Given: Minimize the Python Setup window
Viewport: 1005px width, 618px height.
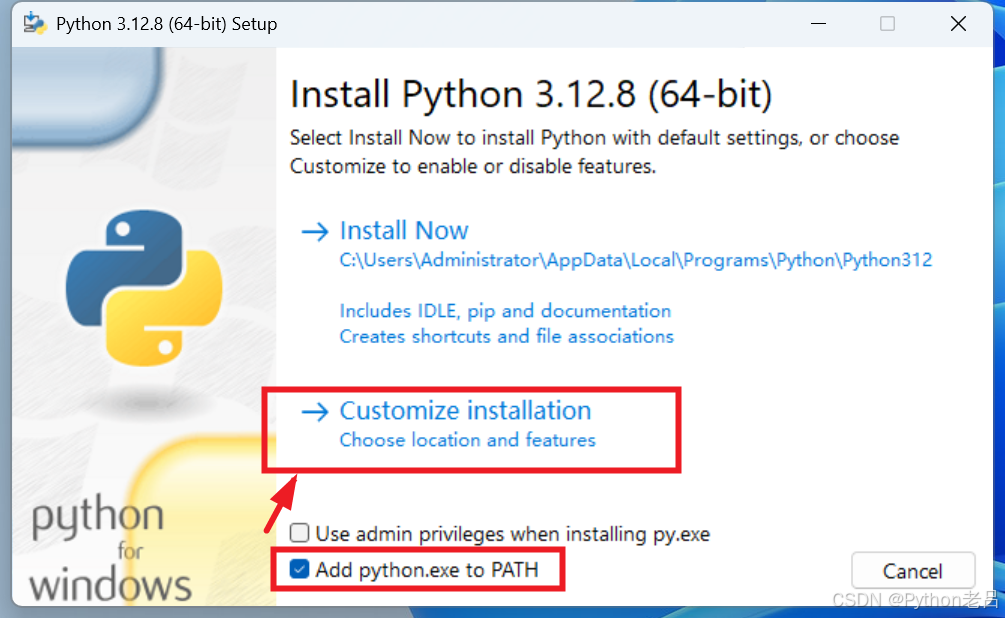Looking at the screenshot, I should 818,24.
